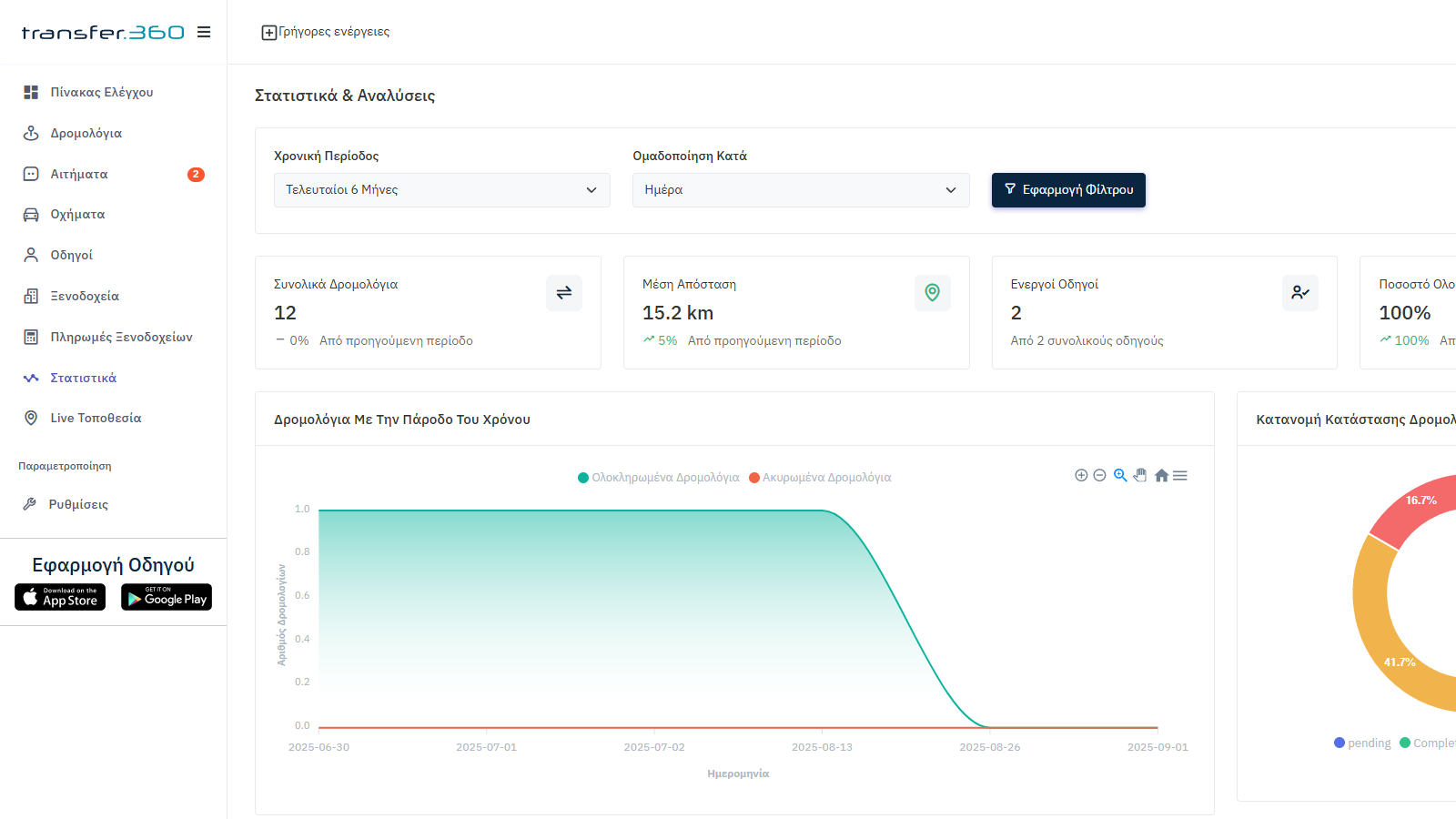Expand the Ομαδοποίηση Κατά dropdown
This screenshot has width=1456, height=819.
click(800, 190)
